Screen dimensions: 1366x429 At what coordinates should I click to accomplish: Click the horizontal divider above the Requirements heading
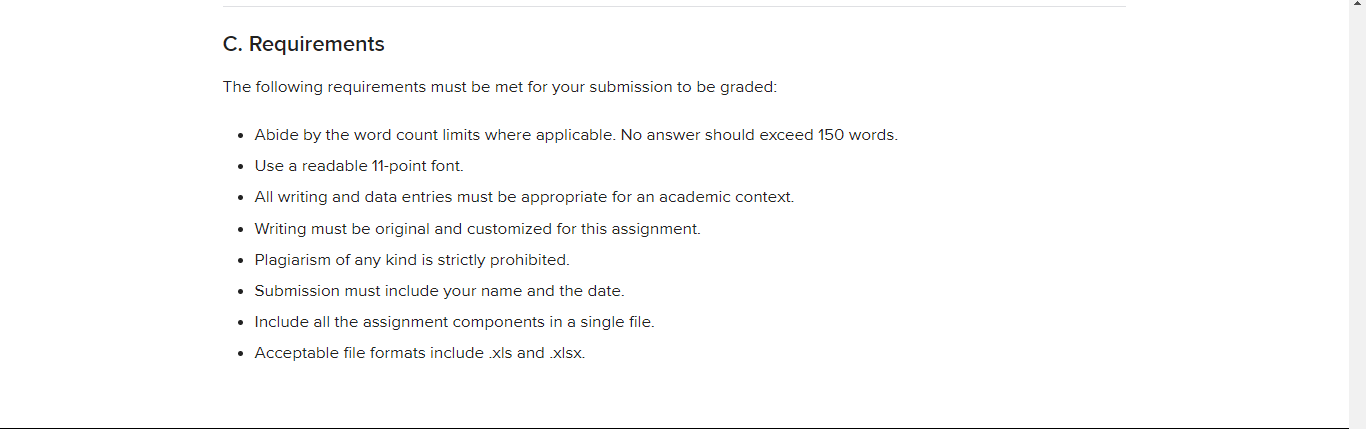pyautogui.click(x=674, y=7)
